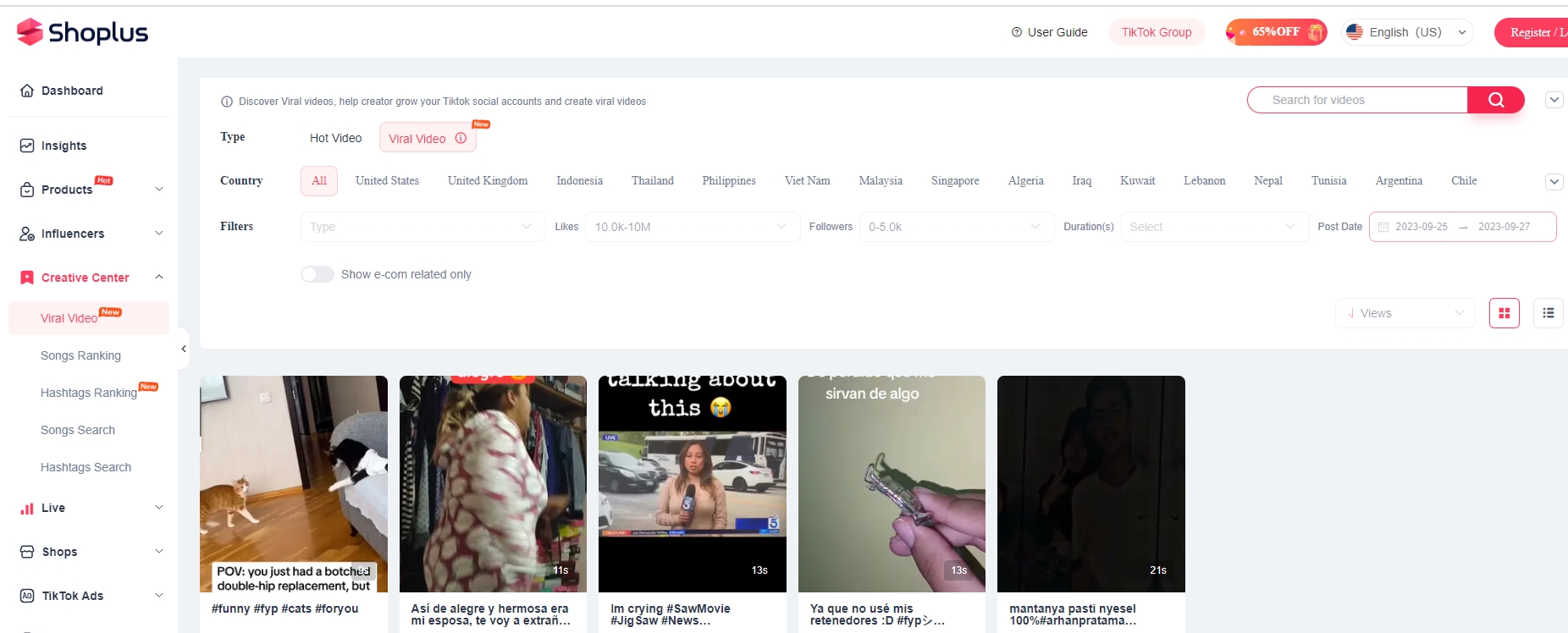Open Hashtags Search in sidebar

(x=86, y=467)
